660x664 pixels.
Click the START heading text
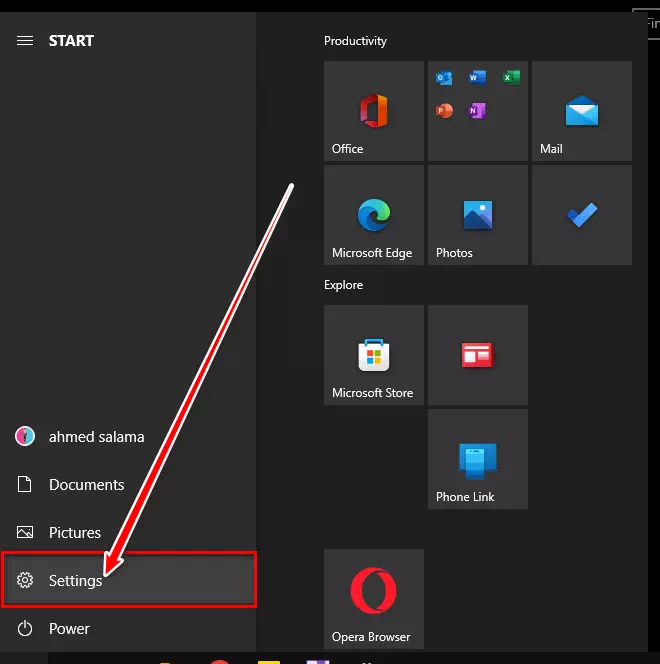click(x=71, y=41)
